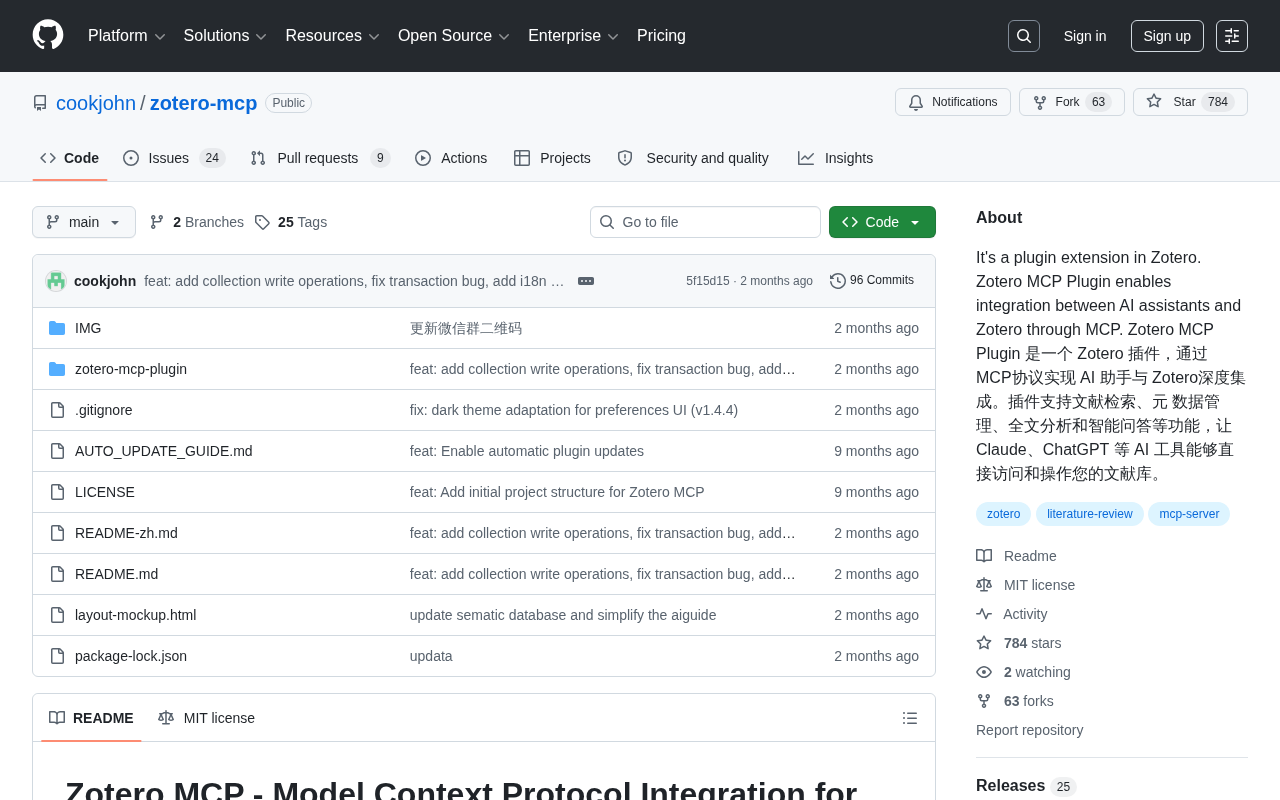This screenshot has height=800, width=1280.
Task: Open the zotero-mcp repository name link
Action: (203, 103)
